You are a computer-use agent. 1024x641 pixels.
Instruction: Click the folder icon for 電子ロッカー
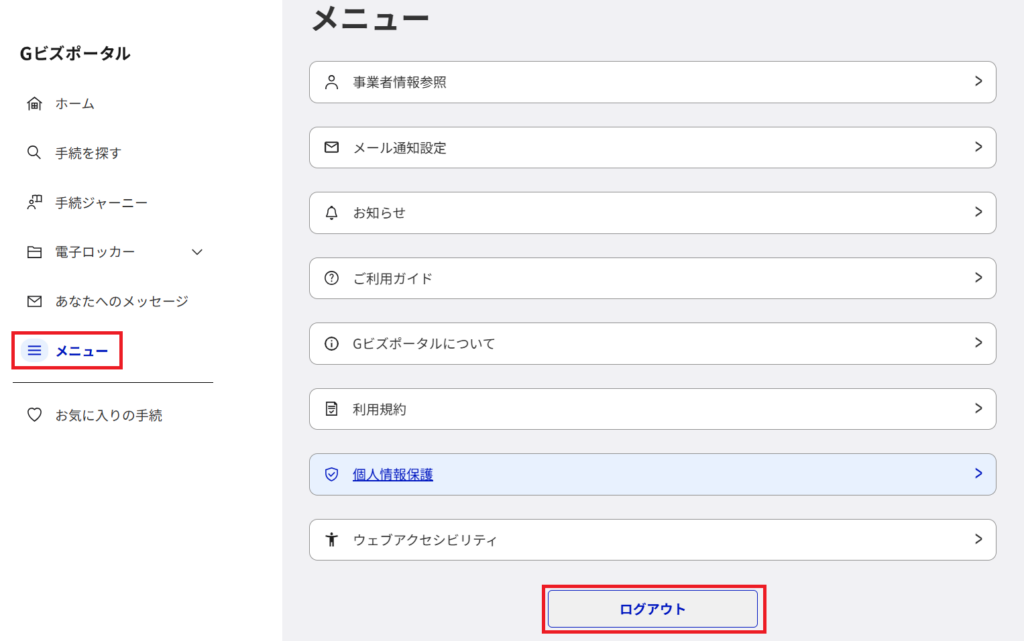tap(35, 252)
